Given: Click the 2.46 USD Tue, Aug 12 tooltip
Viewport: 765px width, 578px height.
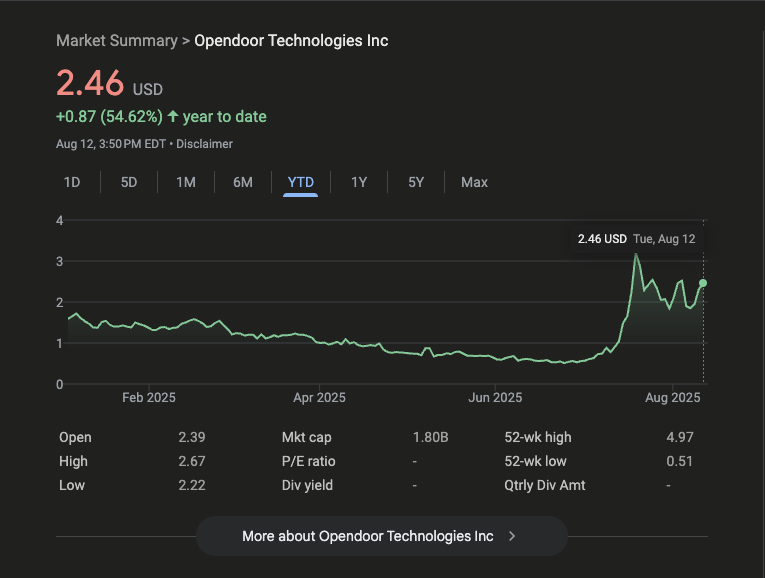Looking at the screenshot, I should pos(636,239).
